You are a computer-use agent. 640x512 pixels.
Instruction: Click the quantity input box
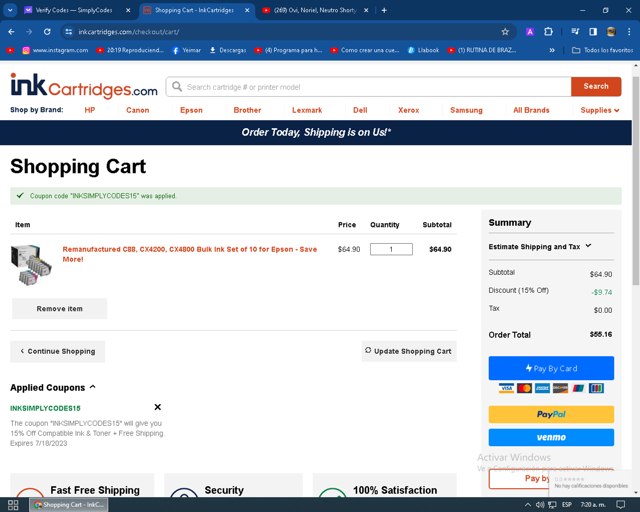(391, 249)
